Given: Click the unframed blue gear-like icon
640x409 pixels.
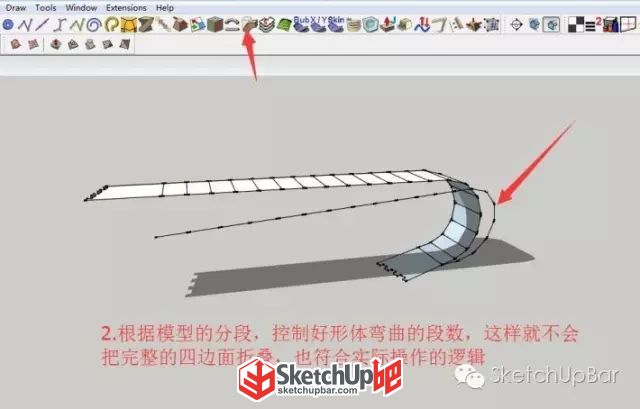Looking at the screenshot, I should pos(534,25).
